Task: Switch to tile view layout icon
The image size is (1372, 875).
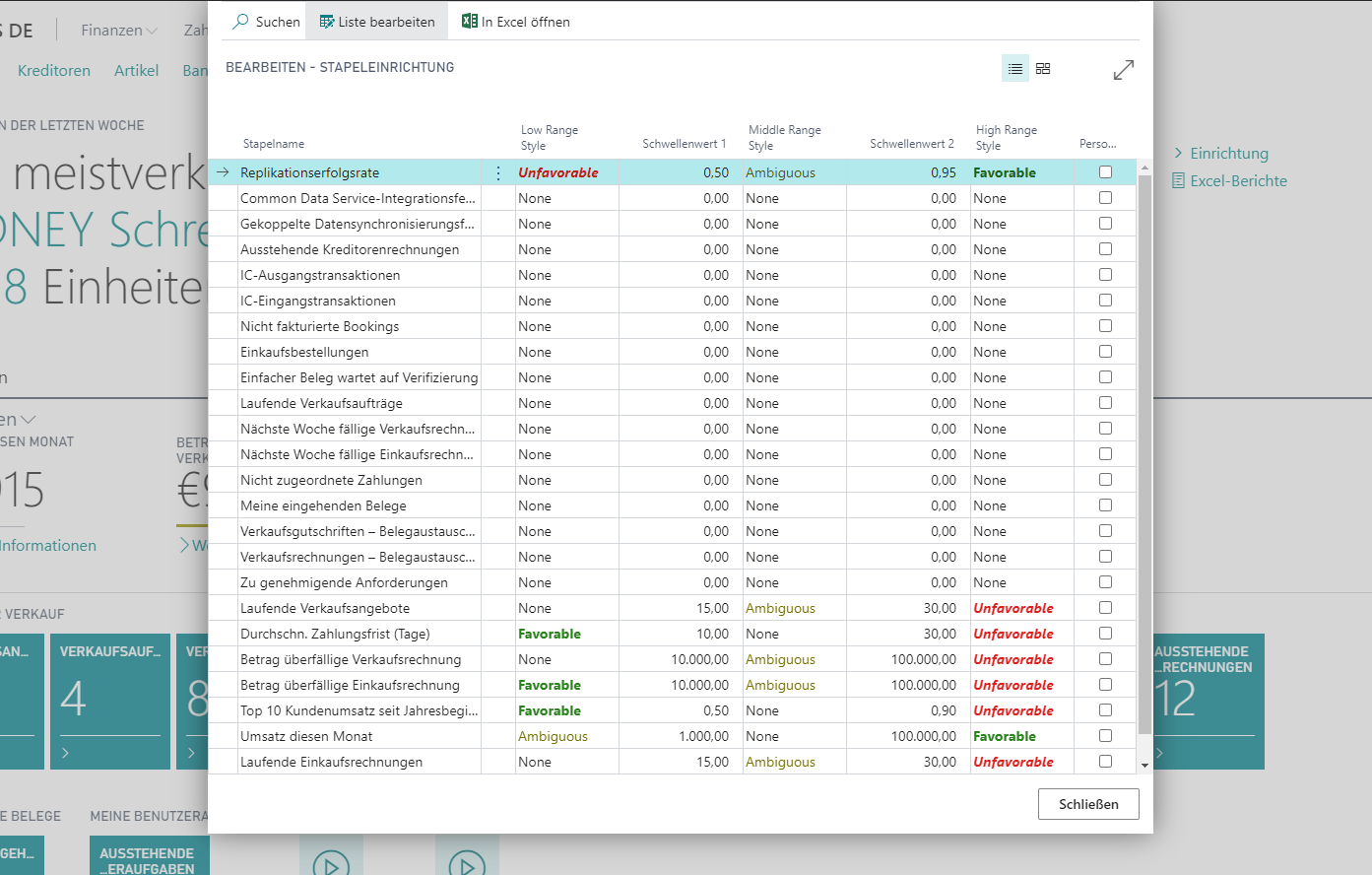Action: click(1043, 68)
